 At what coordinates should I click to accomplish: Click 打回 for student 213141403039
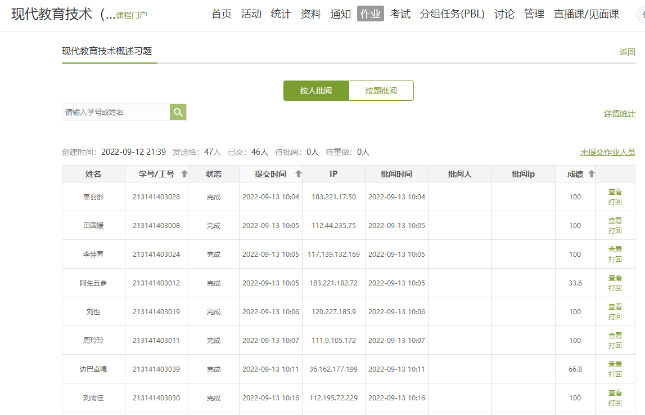pos(615,374)
